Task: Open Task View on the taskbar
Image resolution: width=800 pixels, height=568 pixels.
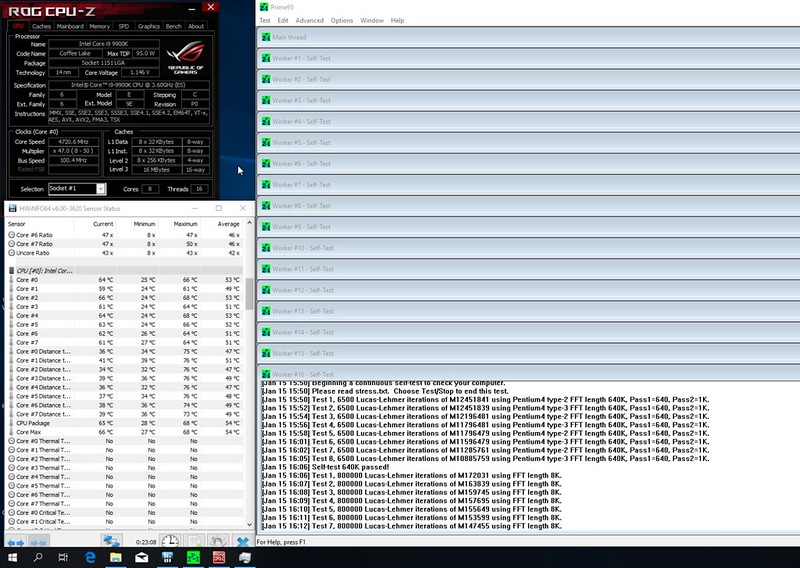Action: (x=62, y=557)
